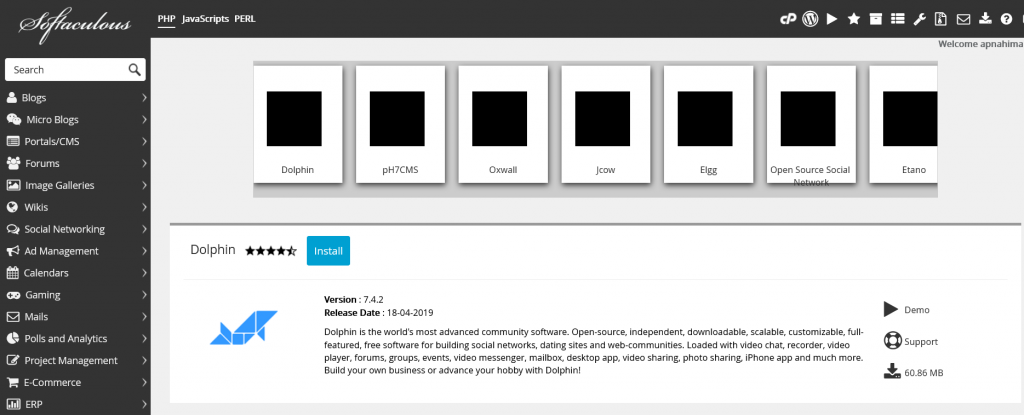The height and width of the screenshot is (415, 1024).
Task: Expand the Mails category chevron
Action: [x=144, y=317]
